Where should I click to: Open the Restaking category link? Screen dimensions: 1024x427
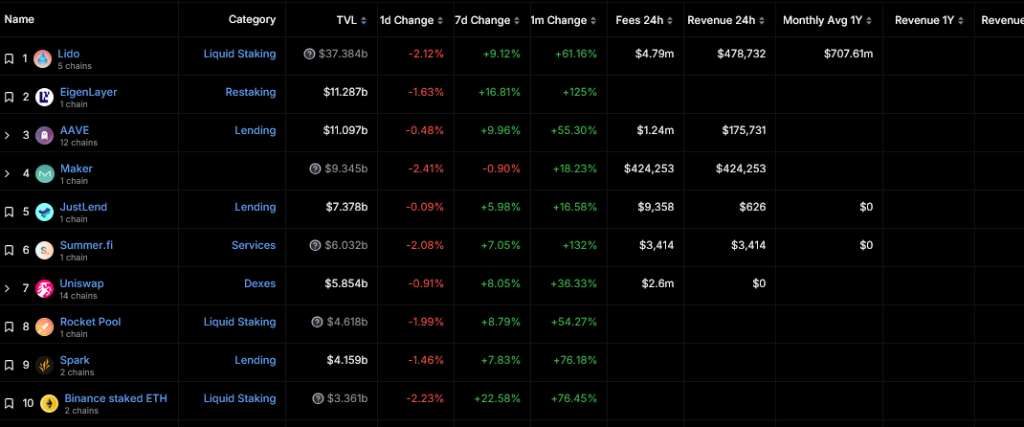coord(250,92)
